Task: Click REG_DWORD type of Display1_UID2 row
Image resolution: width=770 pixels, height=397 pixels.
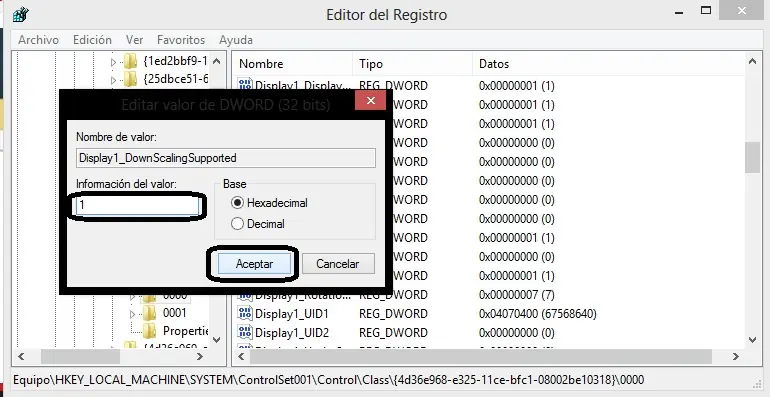Action: tap(393, 333)
